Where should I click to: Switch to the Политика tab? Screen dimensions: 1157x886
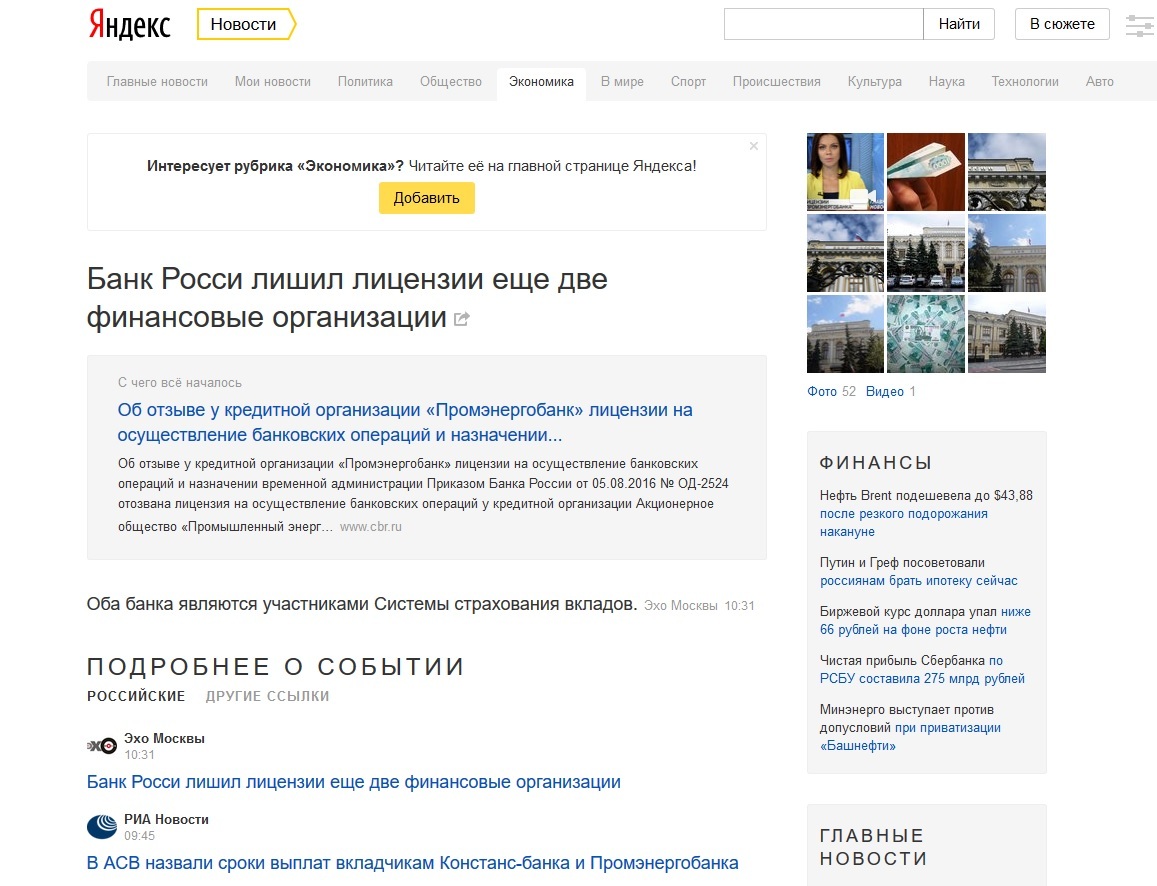365,82
